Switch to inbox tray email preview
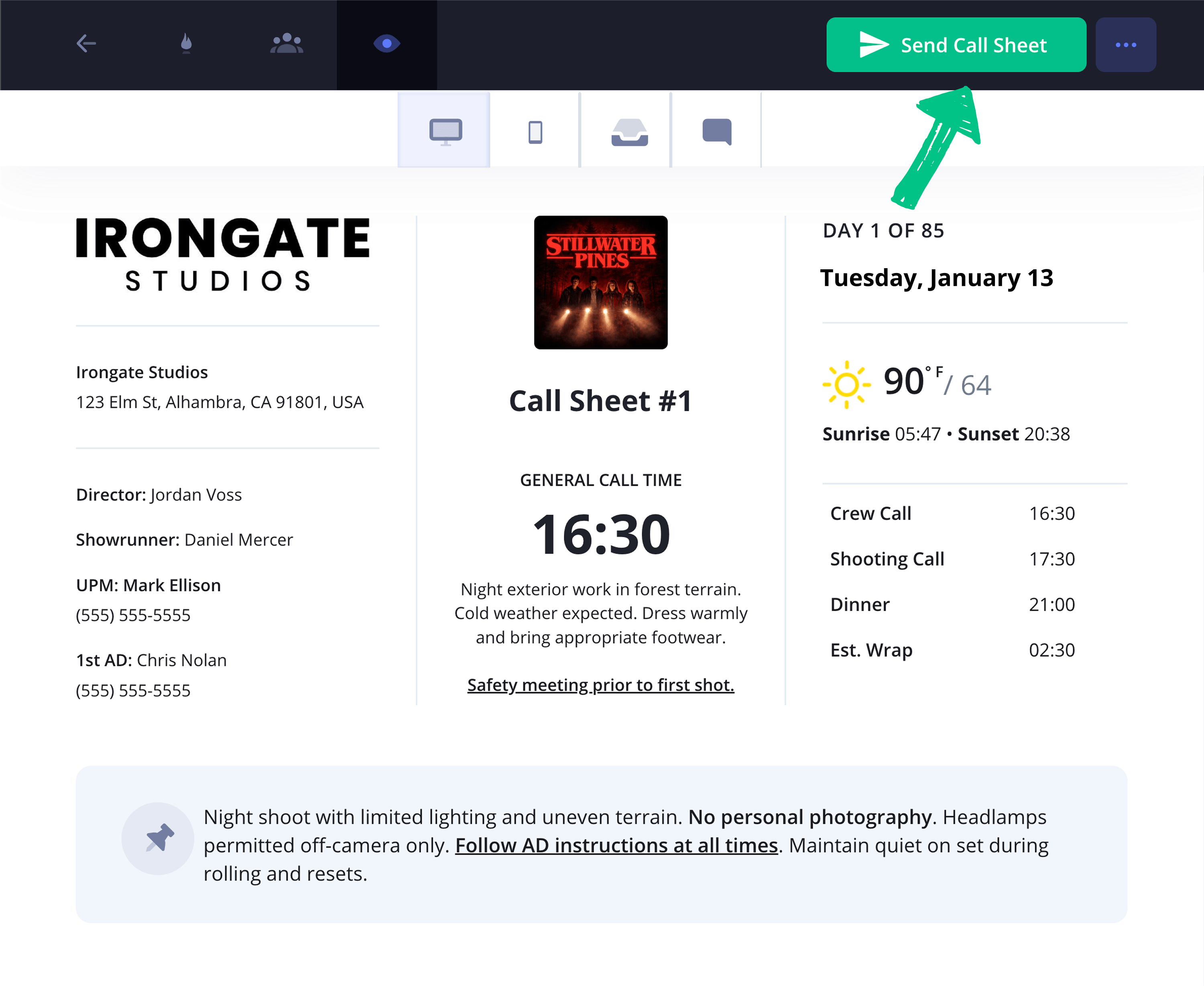The image size is (1204, 986). pyautogui.click(x=630, y=132)
